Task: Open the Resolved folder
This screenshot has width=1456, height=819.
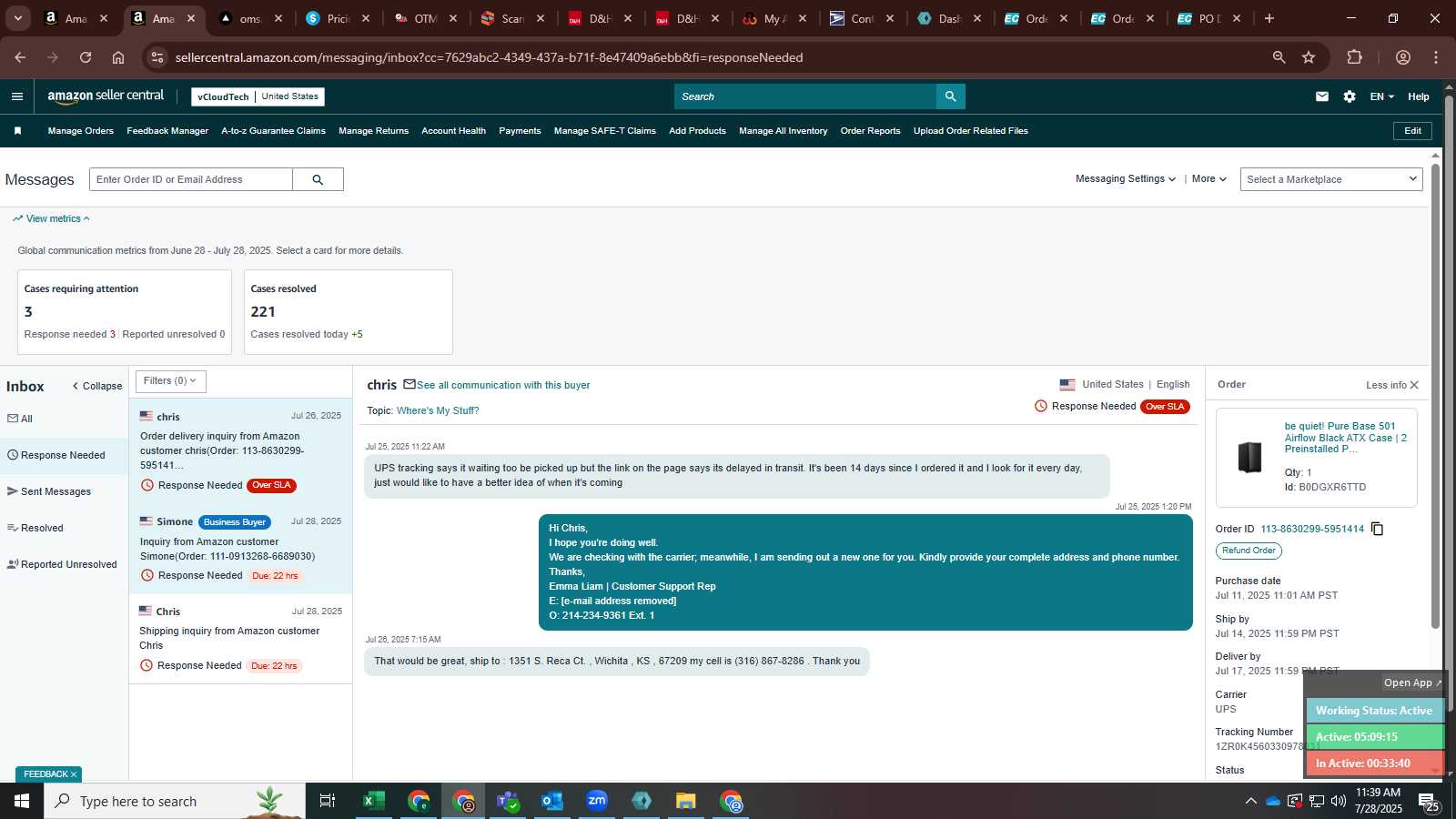Action: (35, 528)
